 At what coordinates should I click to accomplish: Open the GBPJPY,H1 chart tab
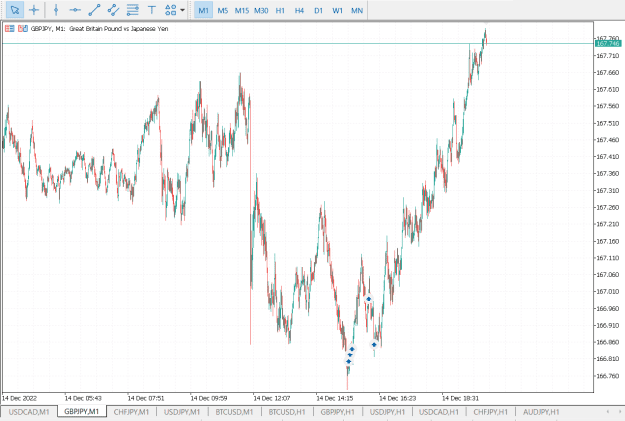click(337, 411)
